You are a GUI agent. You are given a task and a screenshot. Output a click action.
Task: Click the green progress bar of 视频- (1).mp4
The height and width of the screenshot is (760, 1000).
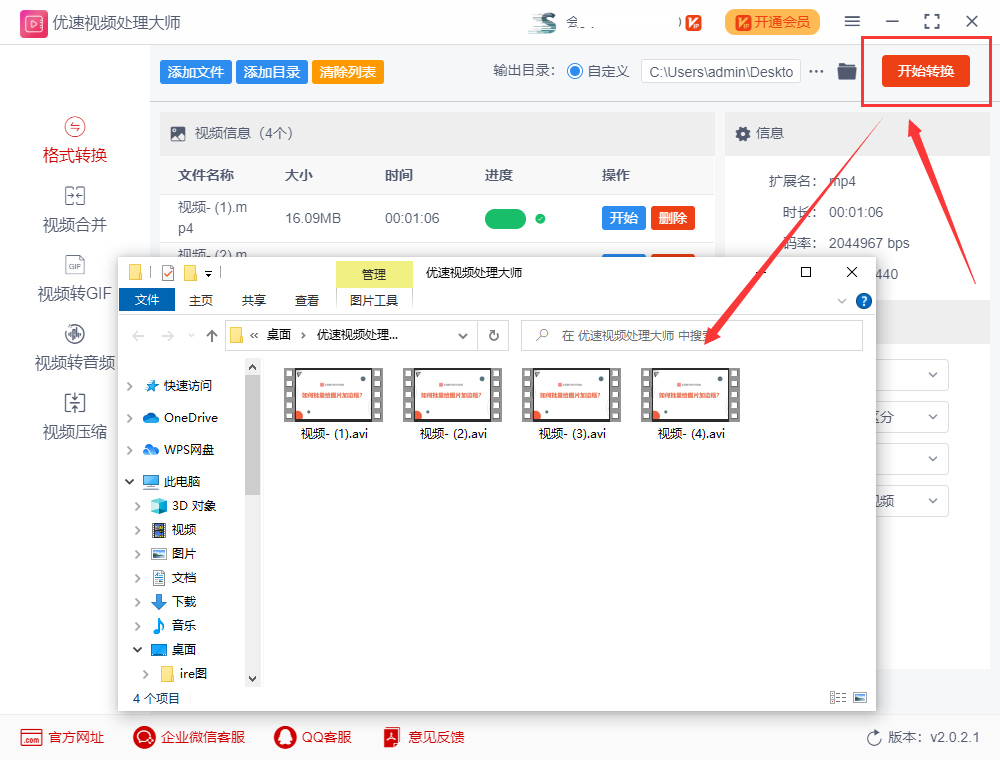[505, 218]
